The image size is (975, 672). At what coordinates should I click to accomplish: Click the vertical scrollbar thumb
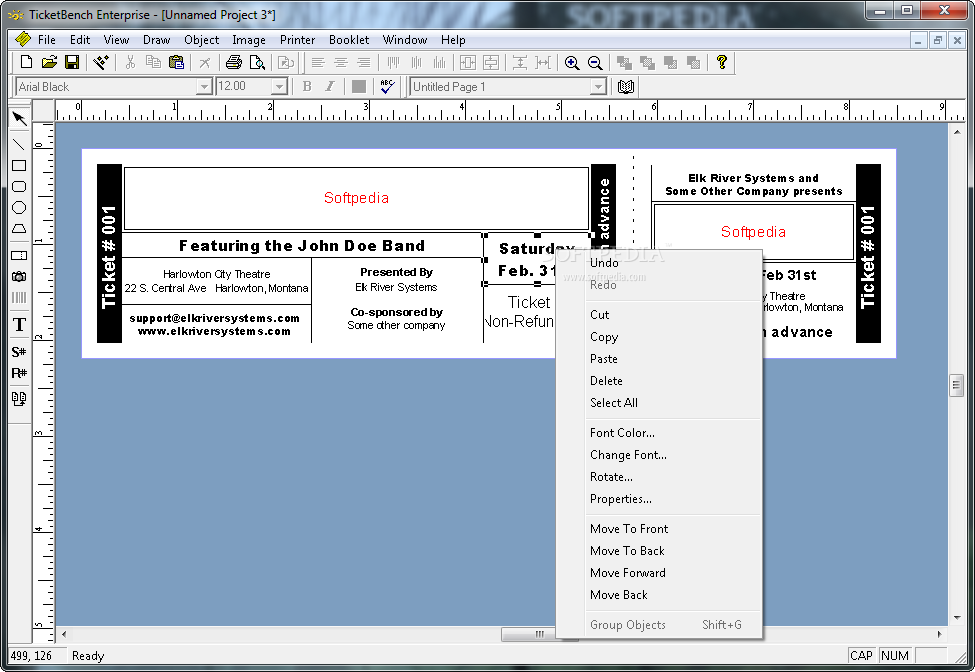957,385
